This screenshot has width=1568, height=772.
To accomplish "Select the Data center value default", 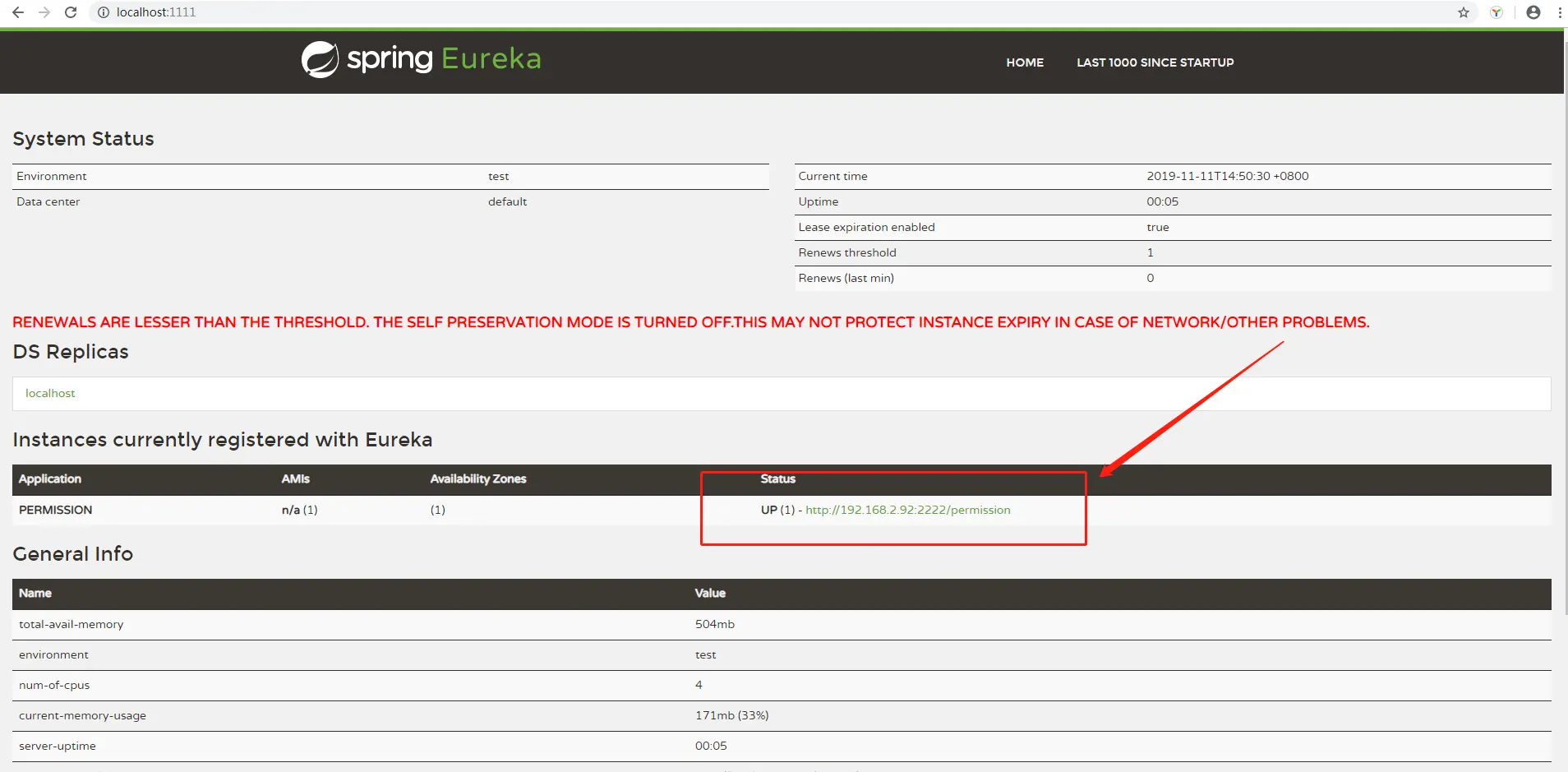I will tap(508, 201).
